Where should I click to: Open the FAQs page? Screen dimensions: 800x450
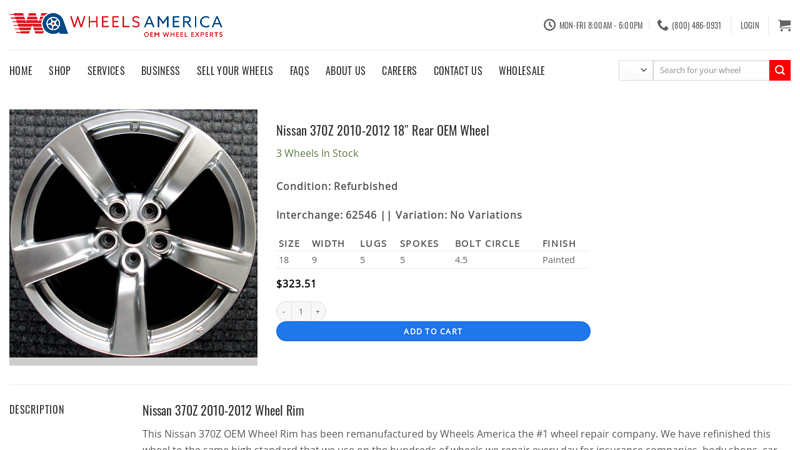click(x=299, y=71)
